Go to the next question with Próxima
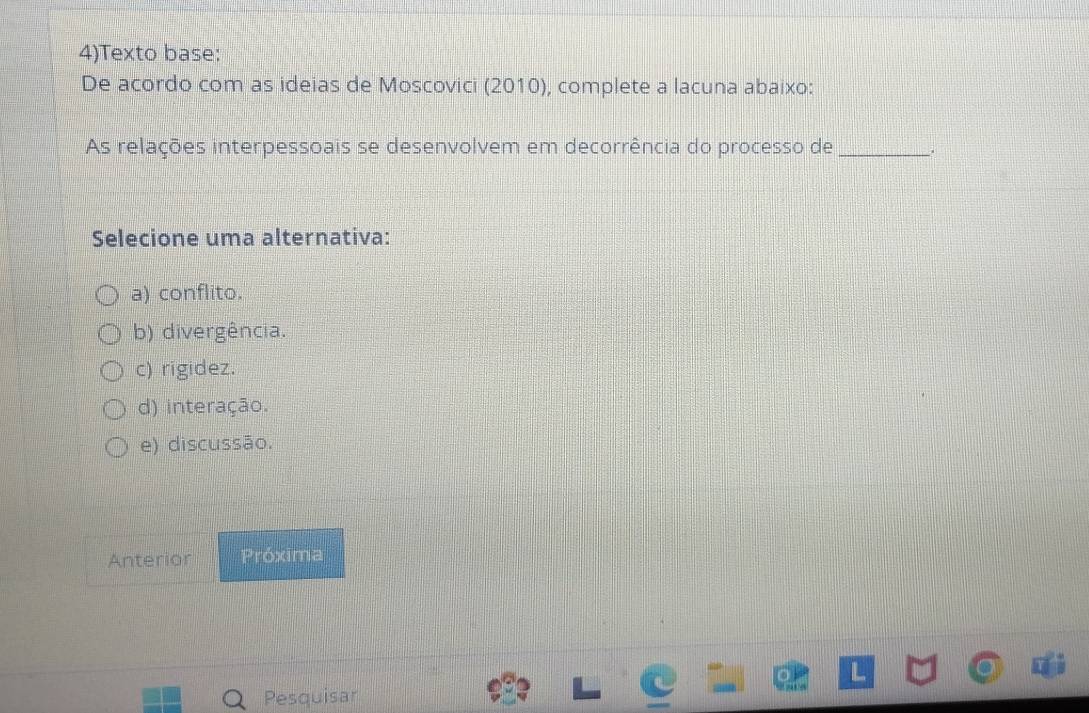Viewport: 1089px width, 713px height. click(x=281, y=555)
